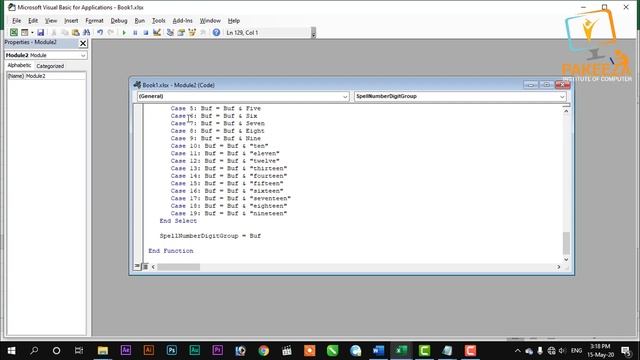Click the 'SpellNumberDigitGroup = Buf' line
This screenshot has width=640, height=360.
click(210, 236)
